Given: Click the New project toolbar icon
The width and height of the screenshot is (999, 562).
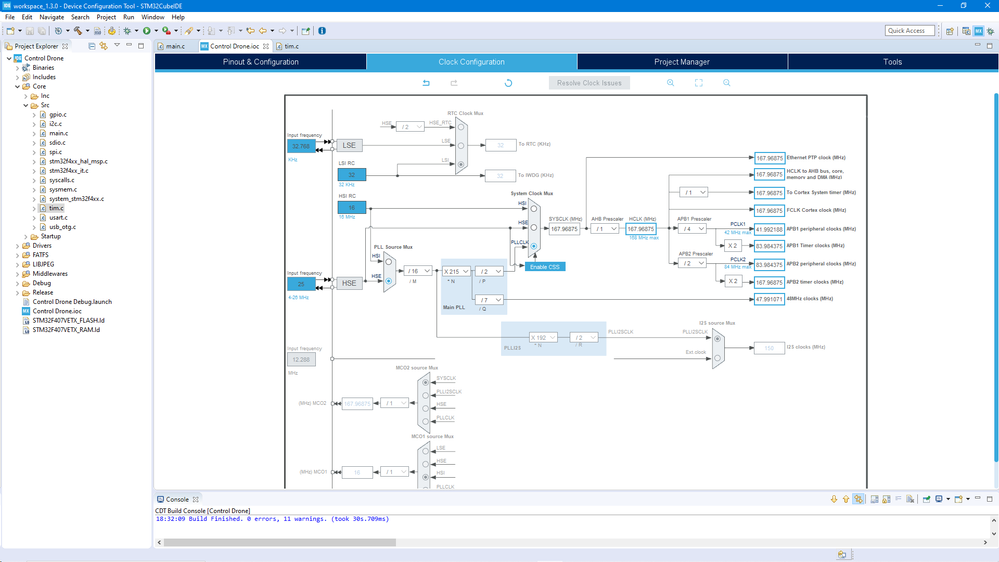Looking at the screenshot, I should 10,31.
